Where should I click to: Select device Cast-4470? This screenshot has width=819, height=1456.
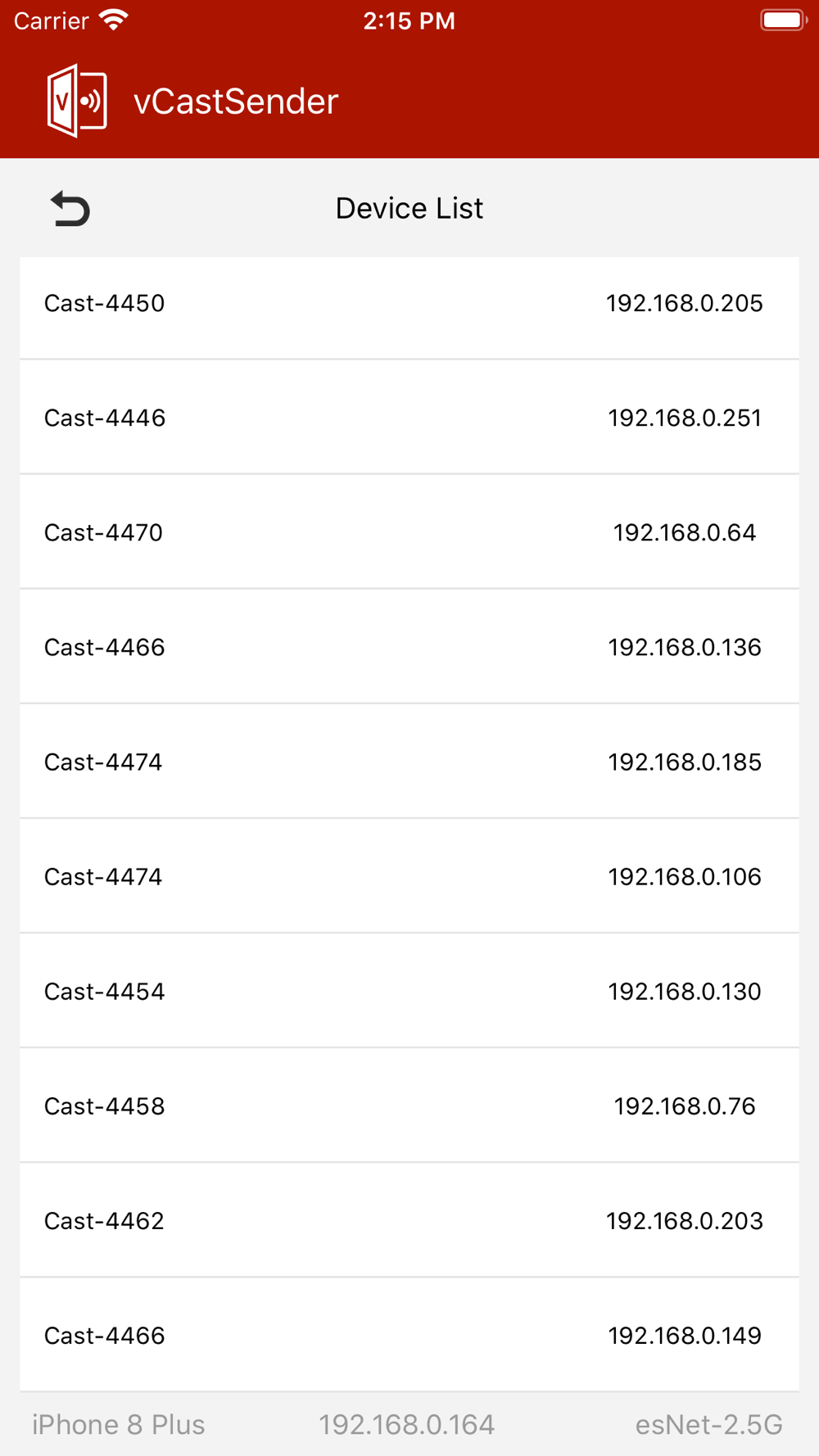pos(409,532)
